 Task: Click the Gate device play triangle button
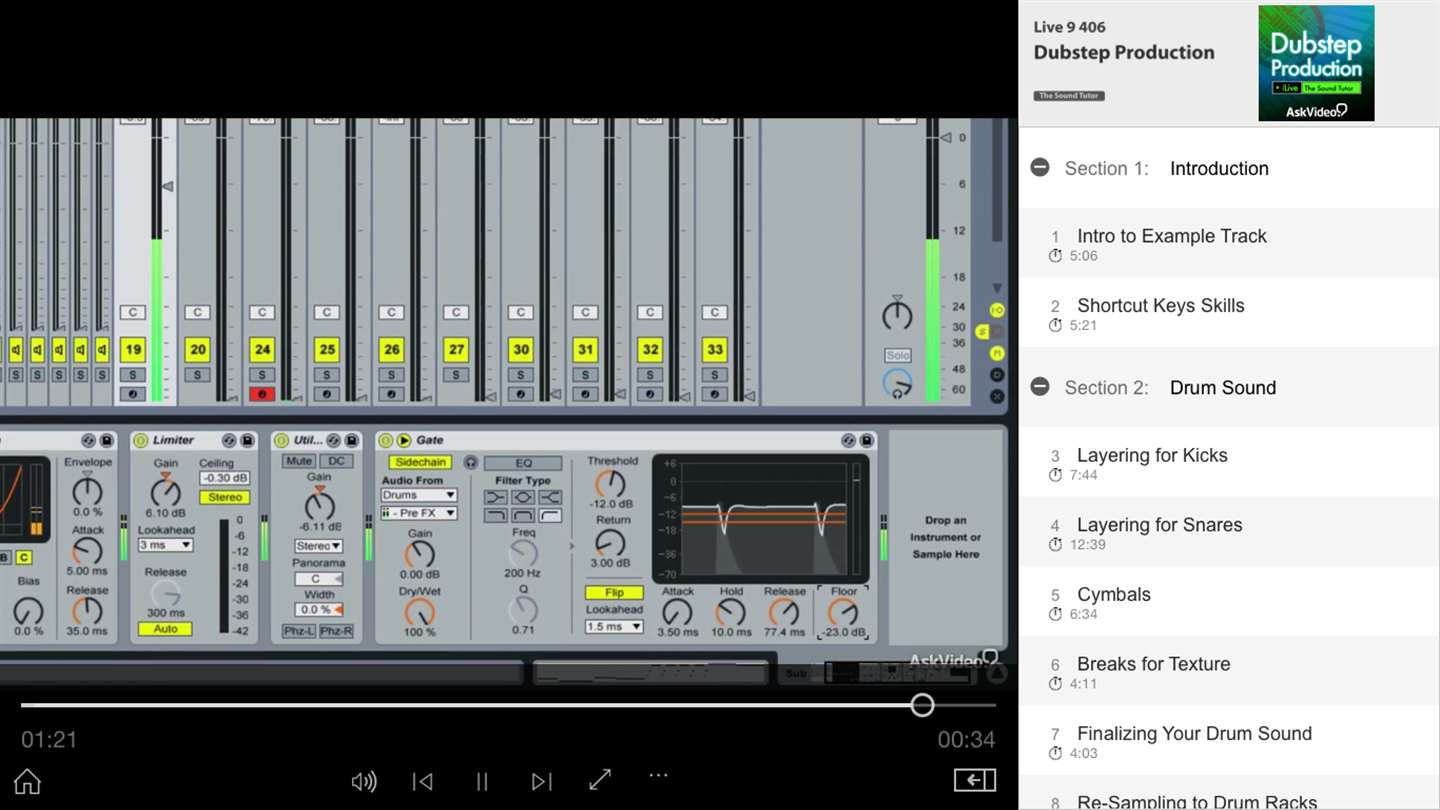[404, 440]
